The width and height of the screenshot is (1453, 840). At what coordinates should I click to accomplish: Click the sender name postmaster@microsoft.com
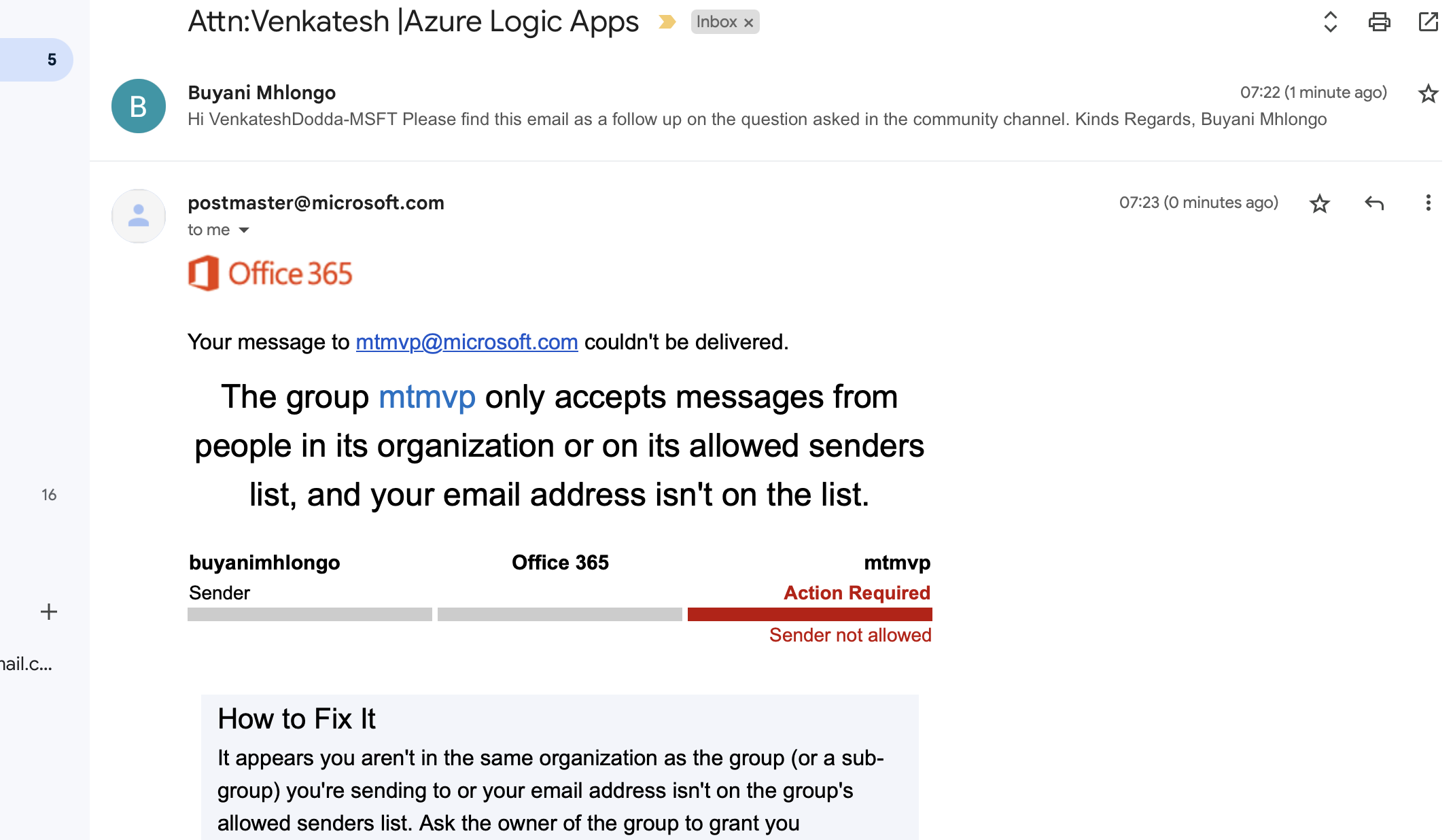[x=316, y=203]
